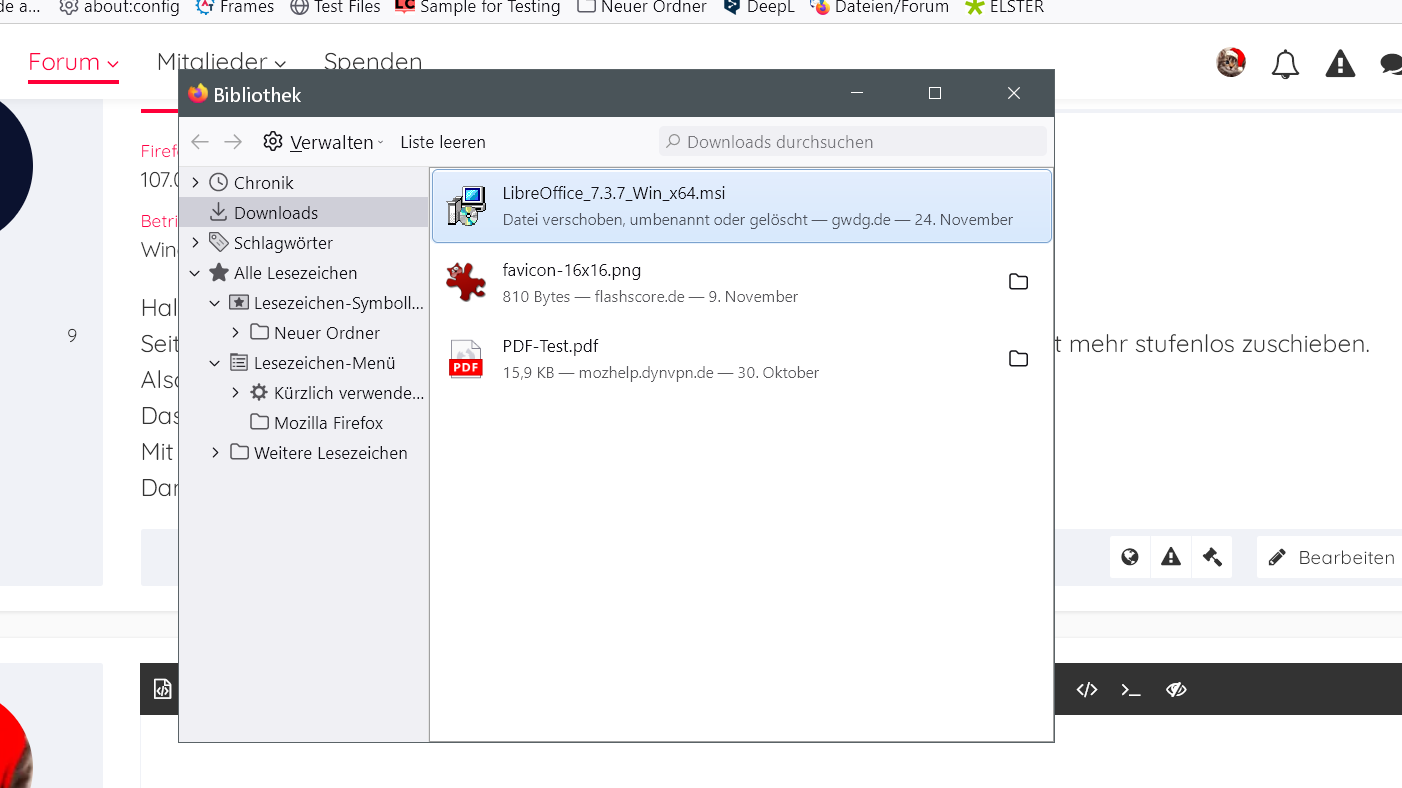Click the crossed-out eye spoiler icon
Viewport: 1402px width, 788px height.
1176,689
